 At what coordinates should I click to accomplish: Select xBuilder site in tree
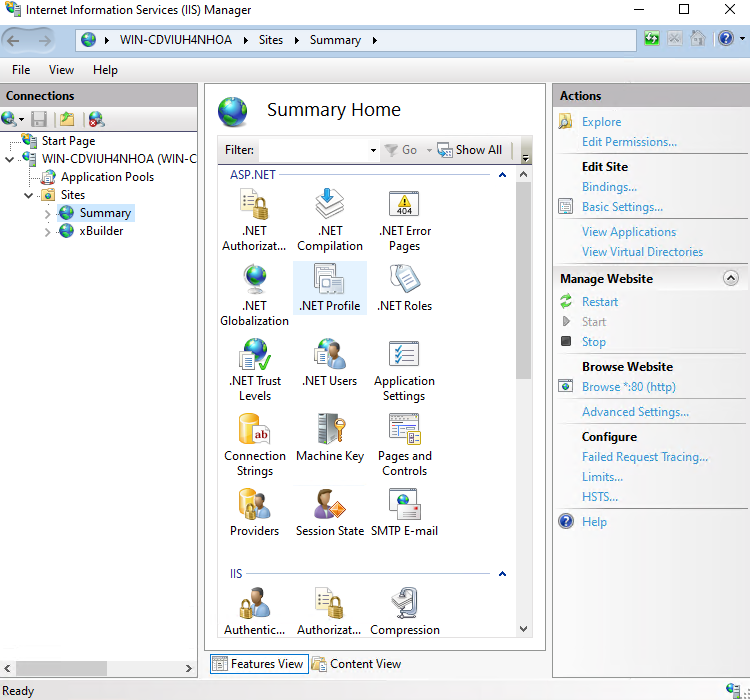point(101,231)
